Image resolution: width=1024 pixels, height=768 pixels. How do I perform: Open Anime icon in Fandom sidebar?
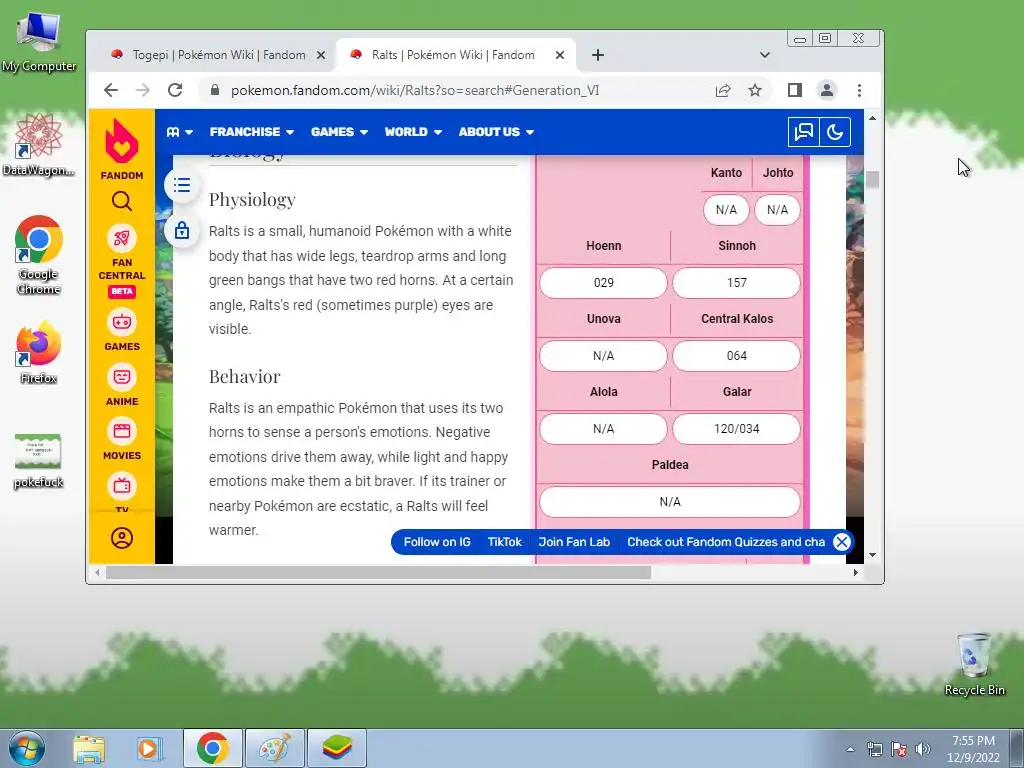pos(121,377)
